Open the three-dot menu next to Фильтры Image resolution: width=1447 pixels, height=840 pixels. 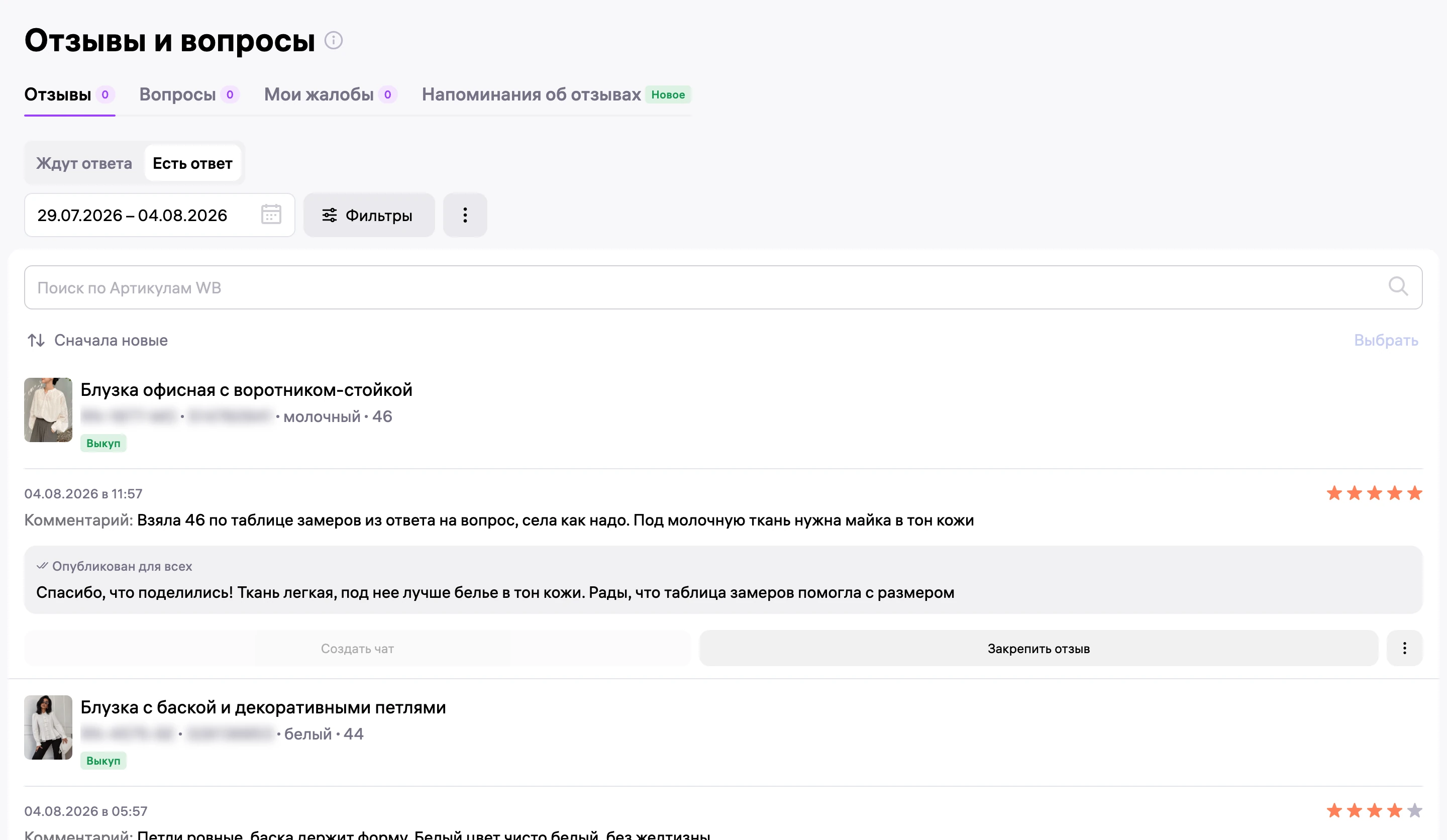pyautogui.click(x=465, y=216)
